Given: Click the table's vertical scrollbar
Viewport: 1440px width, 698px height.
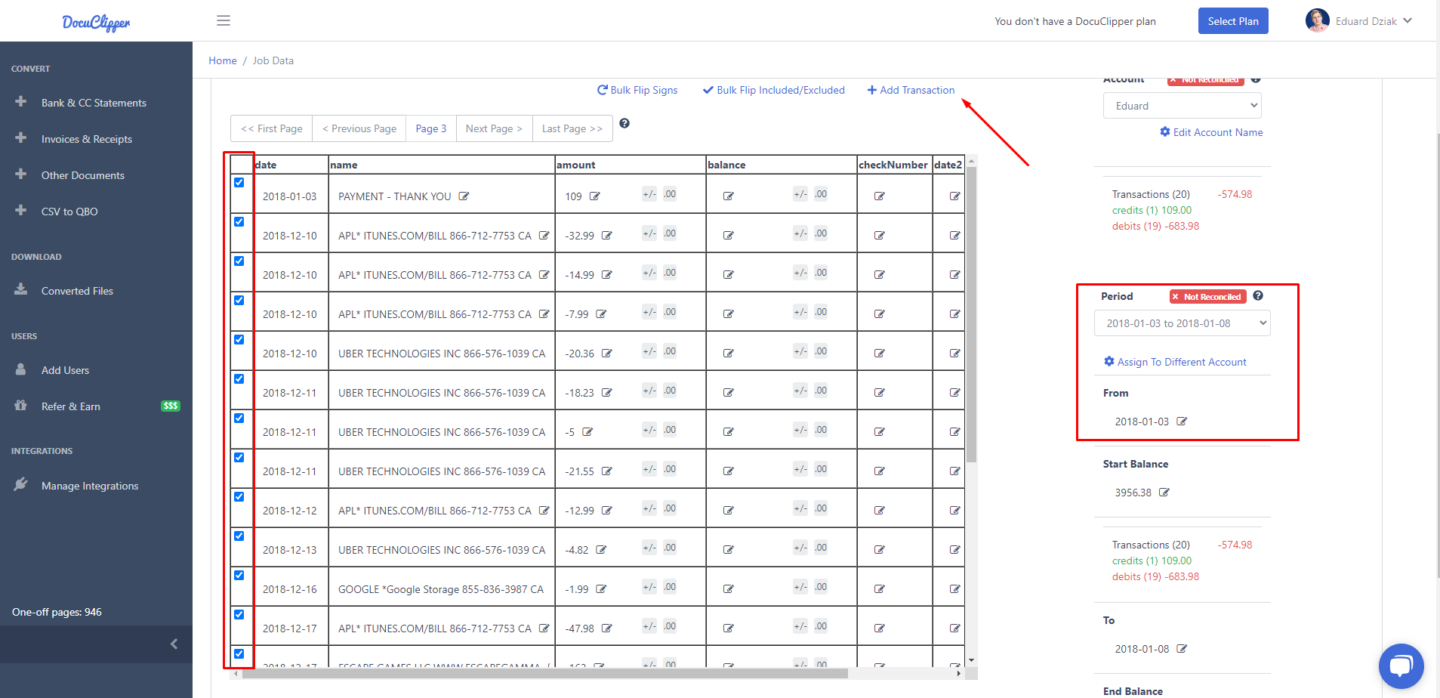Looking at the screenshot, I should 971,315.
